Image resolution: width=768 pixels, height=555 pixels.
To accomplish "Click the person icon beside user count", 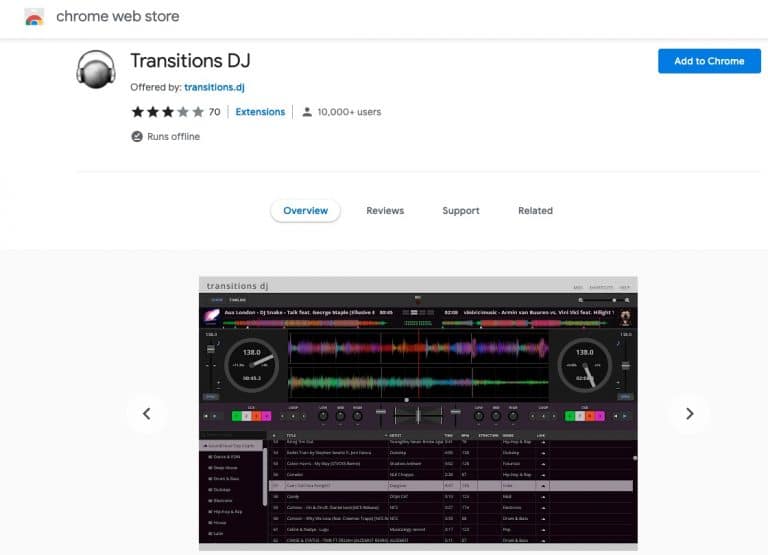I will tap(307, 112).
